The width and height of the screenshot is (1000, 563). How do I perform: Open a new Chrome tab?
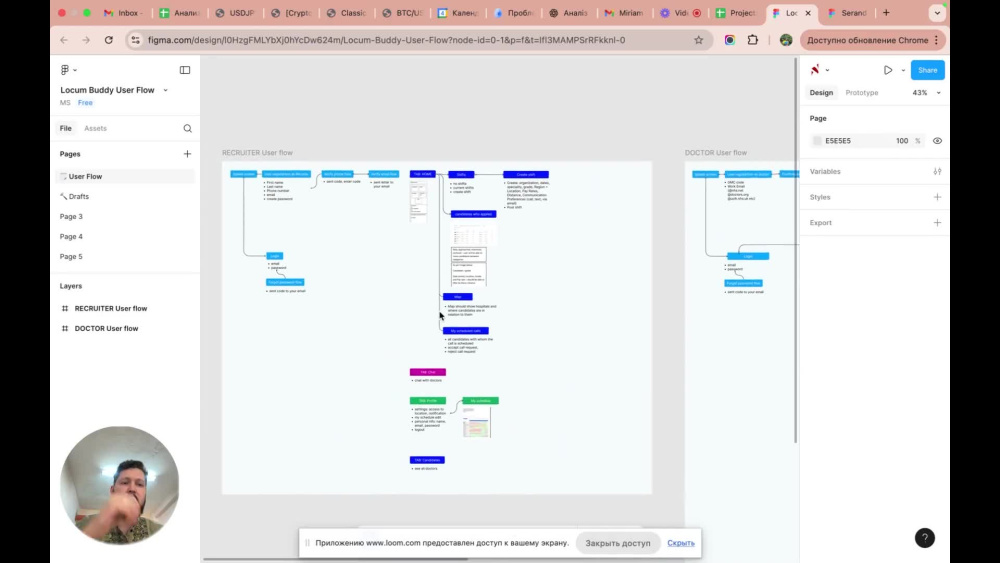(x=886, y=13)
